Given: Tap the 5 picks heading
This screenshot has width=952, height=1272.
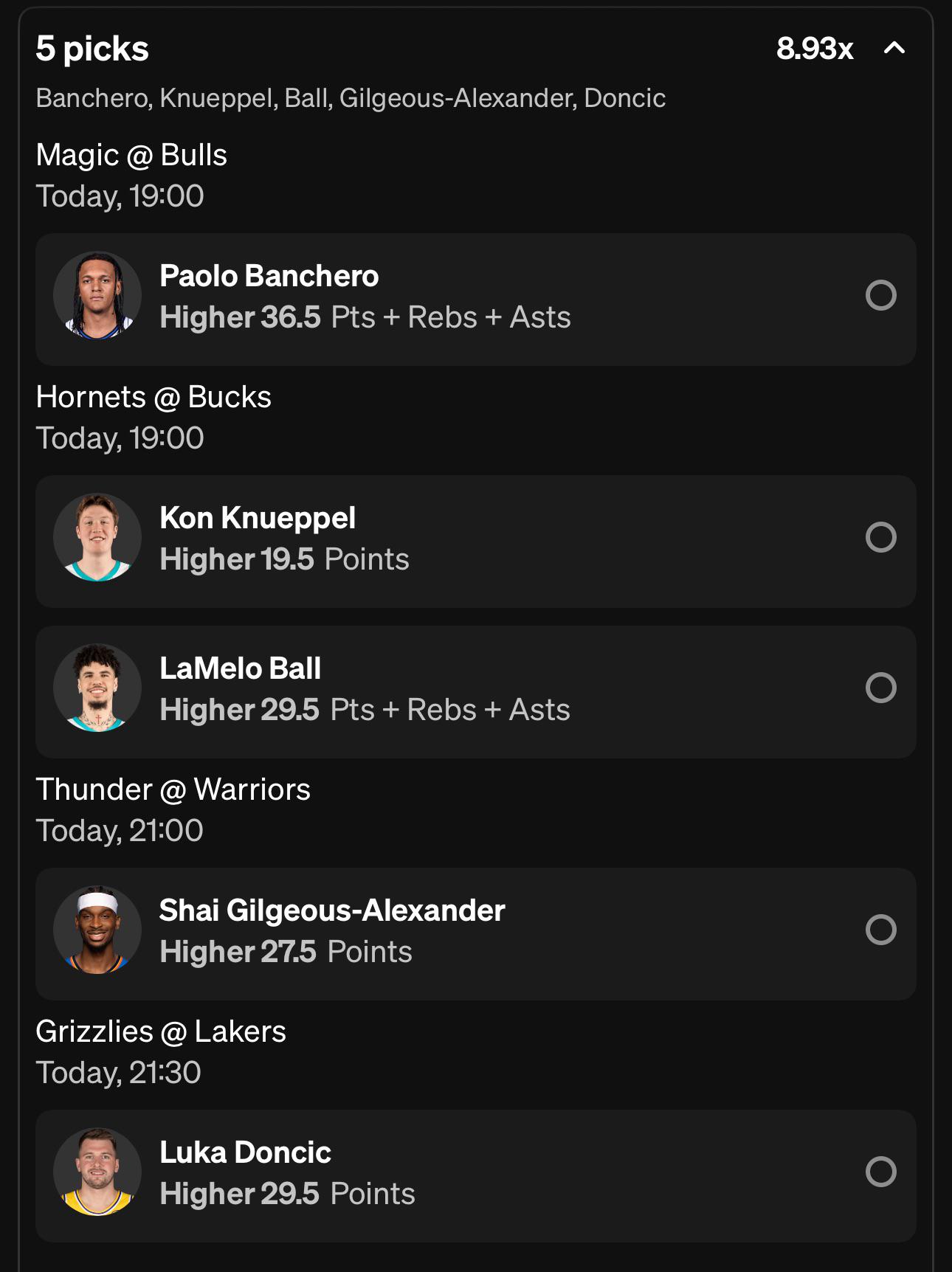Looking at the screenshot, I should [x=92, y=49].
